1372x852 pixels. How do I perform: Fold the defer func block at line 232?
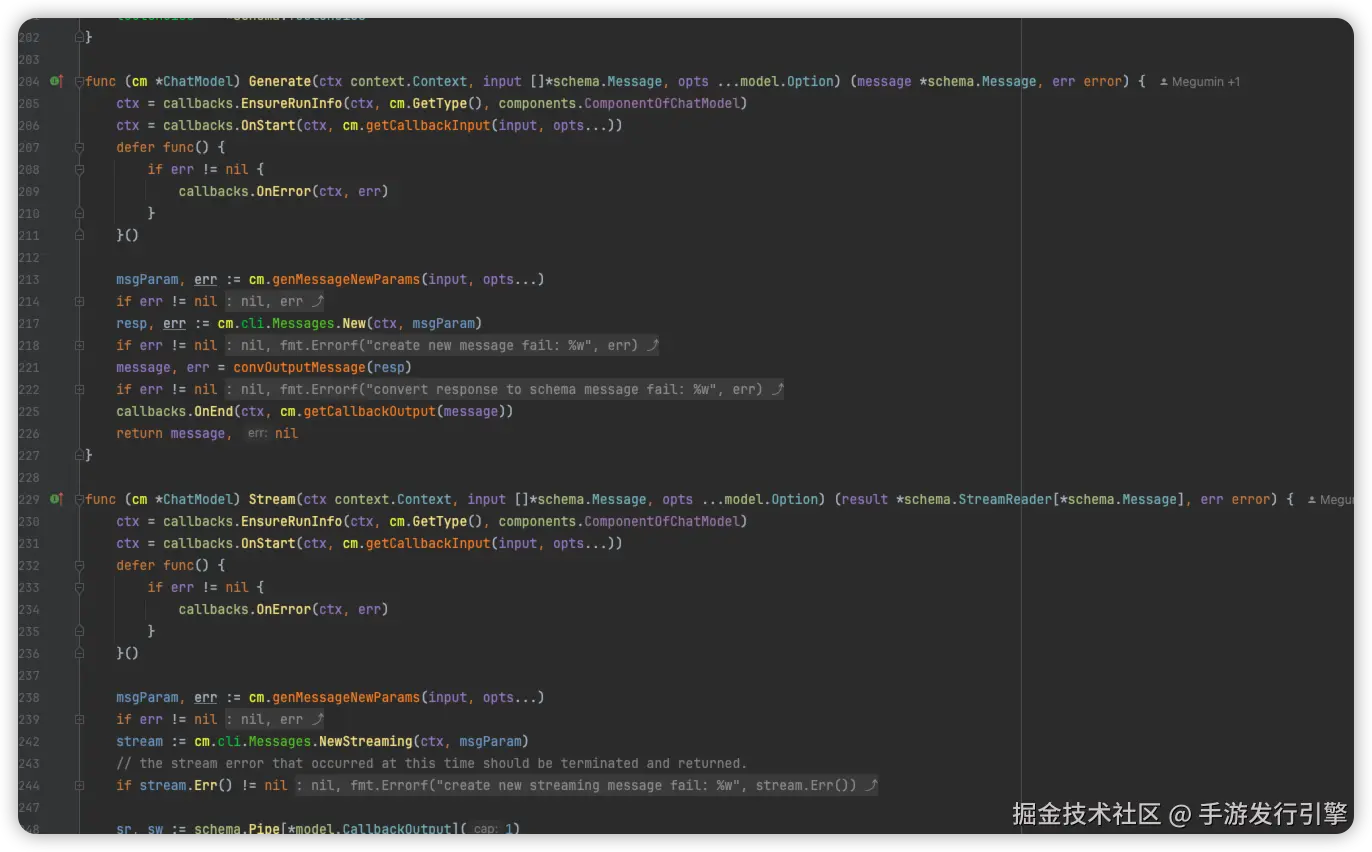[x=80, y=565]
